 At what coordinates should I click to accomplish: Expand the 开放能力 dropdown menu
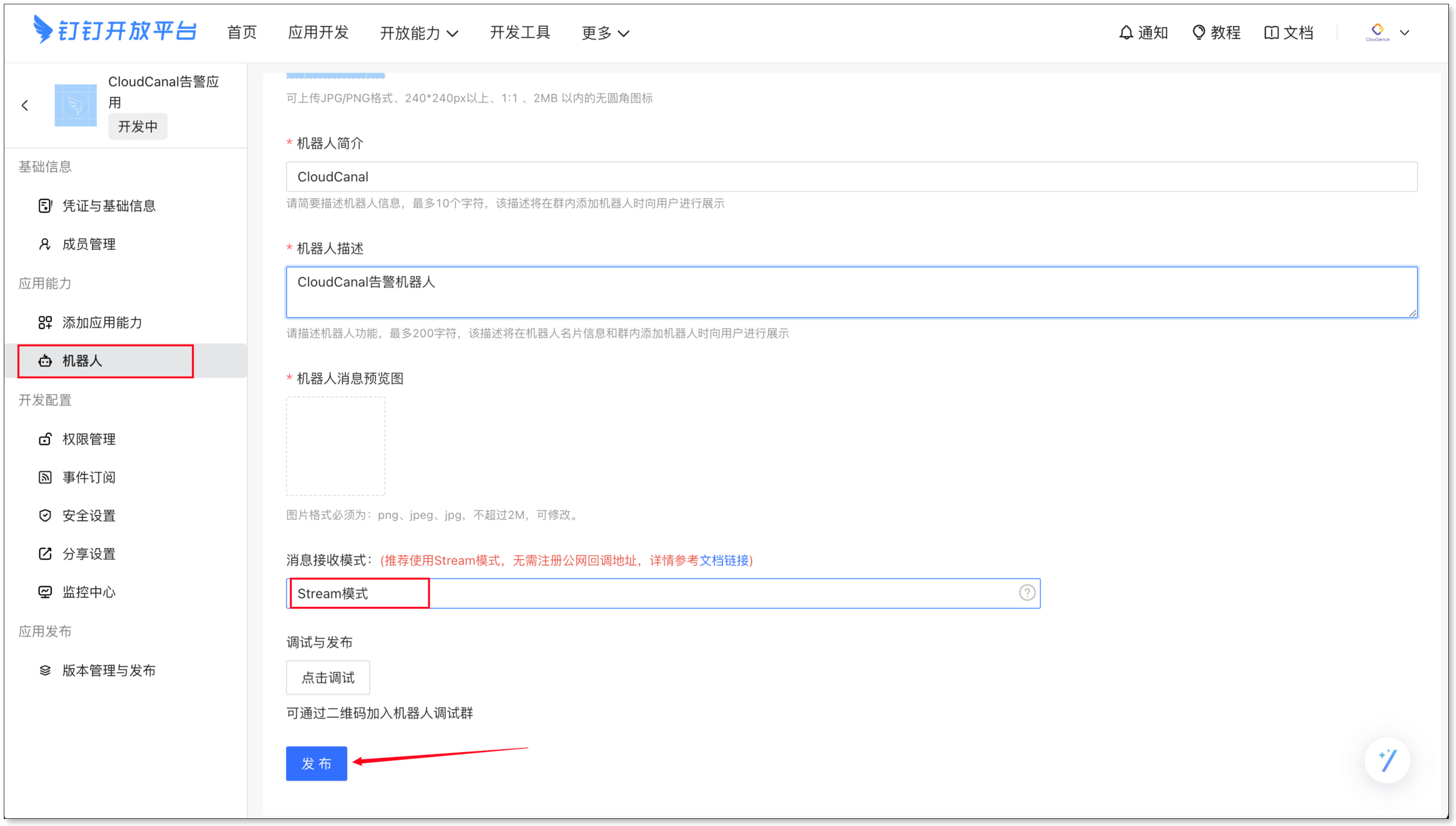[x=419, y=33]
